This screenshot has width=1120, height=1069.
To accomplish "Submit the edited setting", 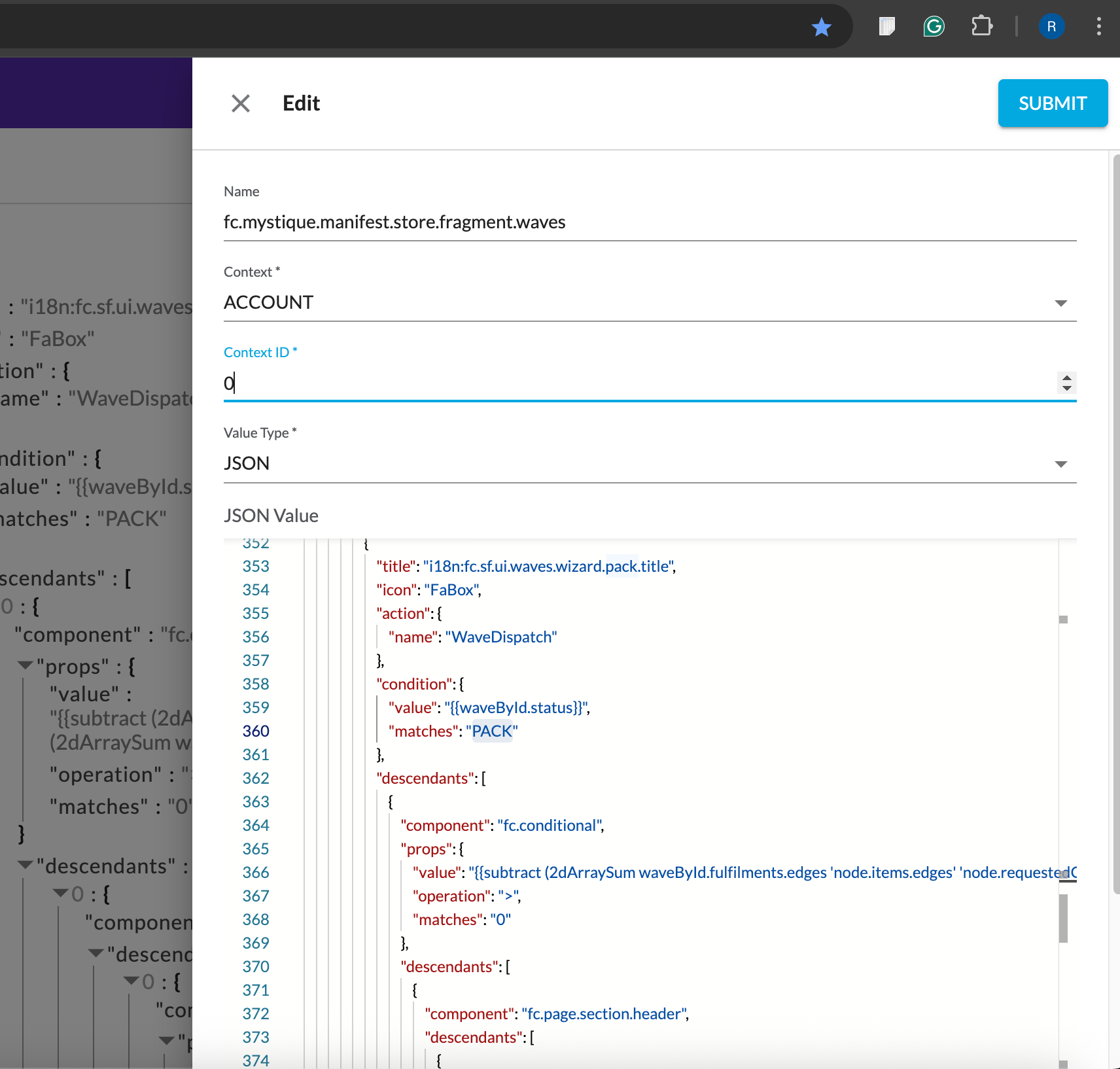I will (1052, 103).
